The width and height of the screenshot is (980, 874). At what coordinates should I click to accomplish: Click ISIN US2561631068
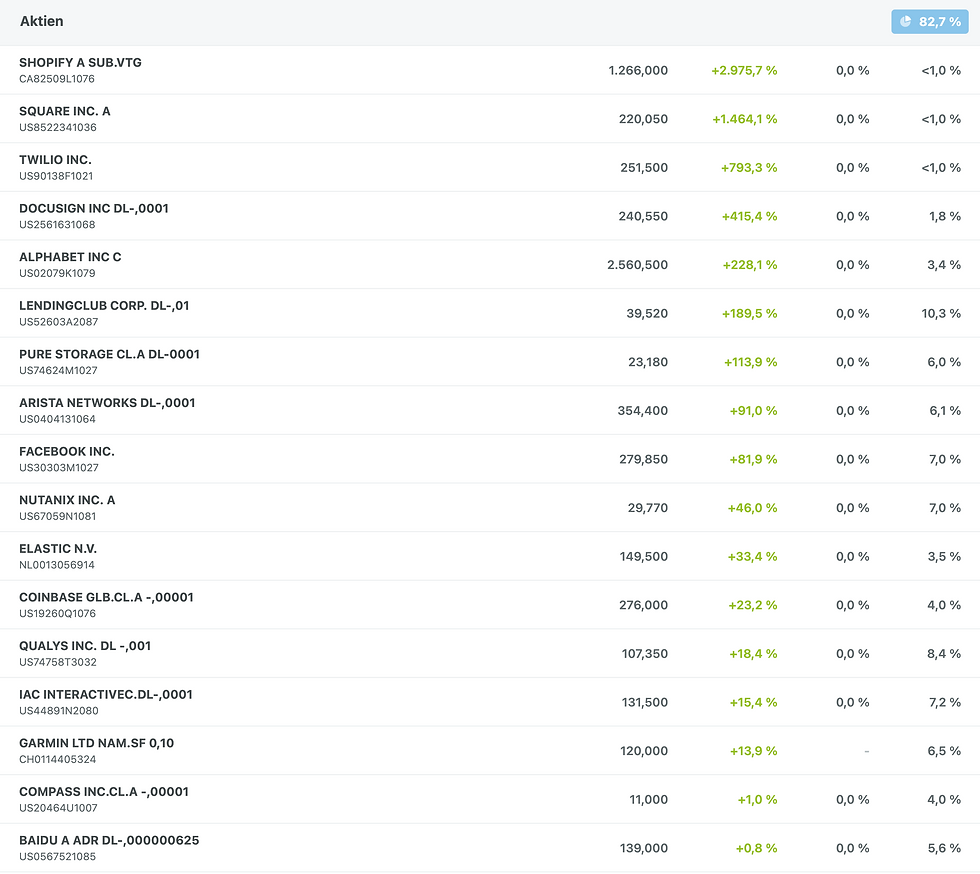click(x=57, y=224)
